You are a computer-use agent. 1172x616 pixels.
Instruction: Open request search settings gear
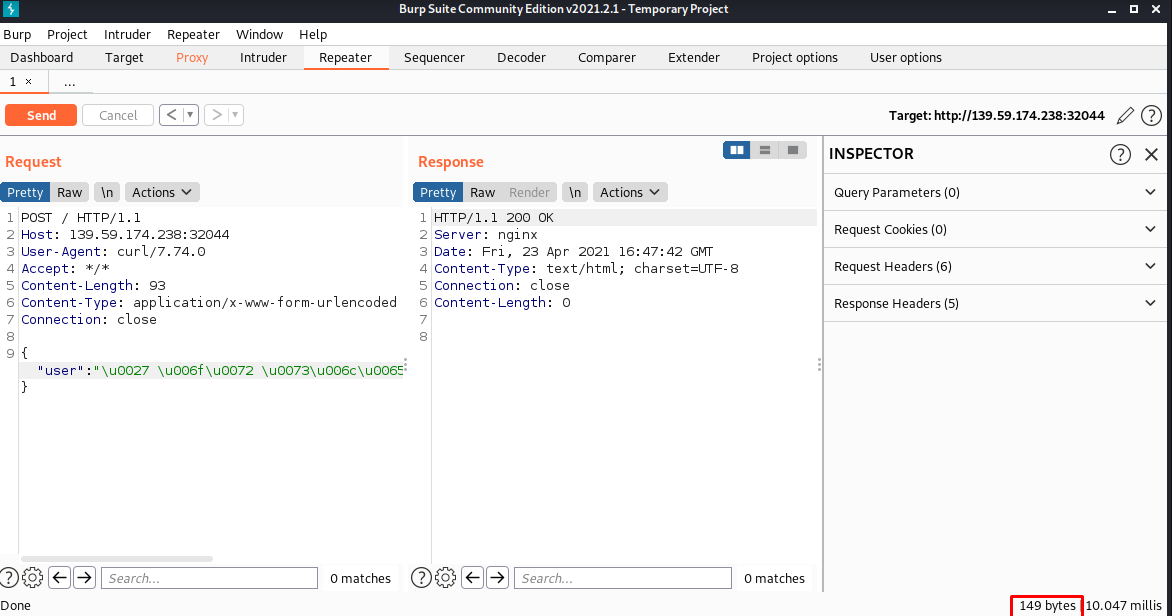coord(32,578)
